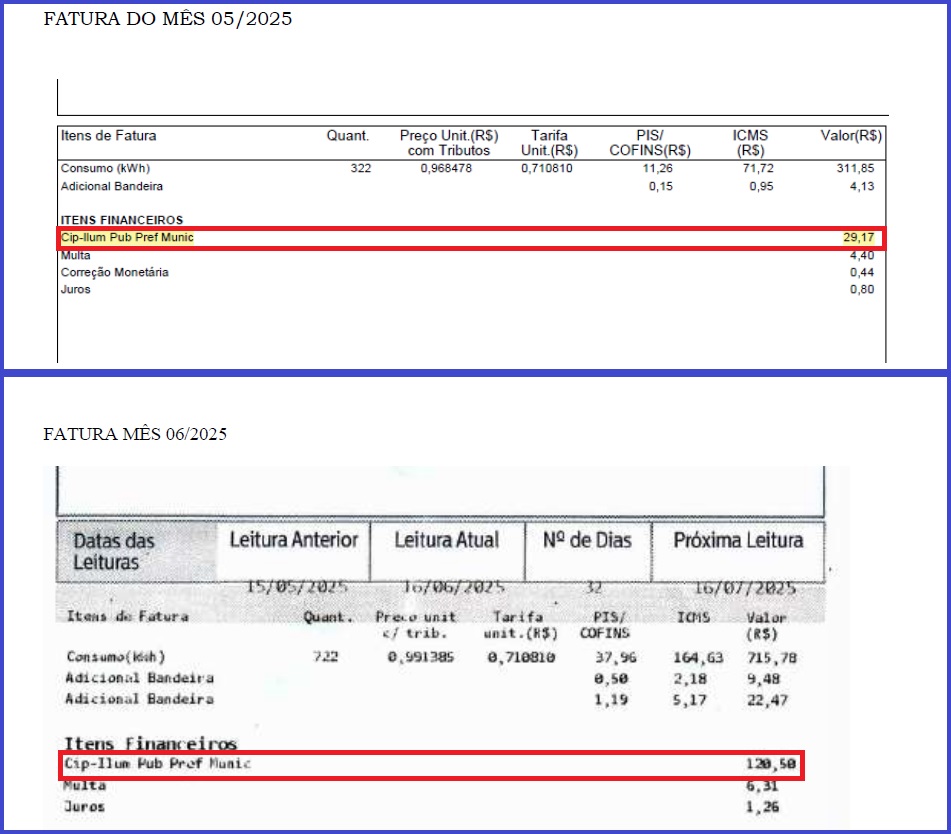Select the consumption quantity 722
The image size is (951, 834).
(x=327, y=657)
